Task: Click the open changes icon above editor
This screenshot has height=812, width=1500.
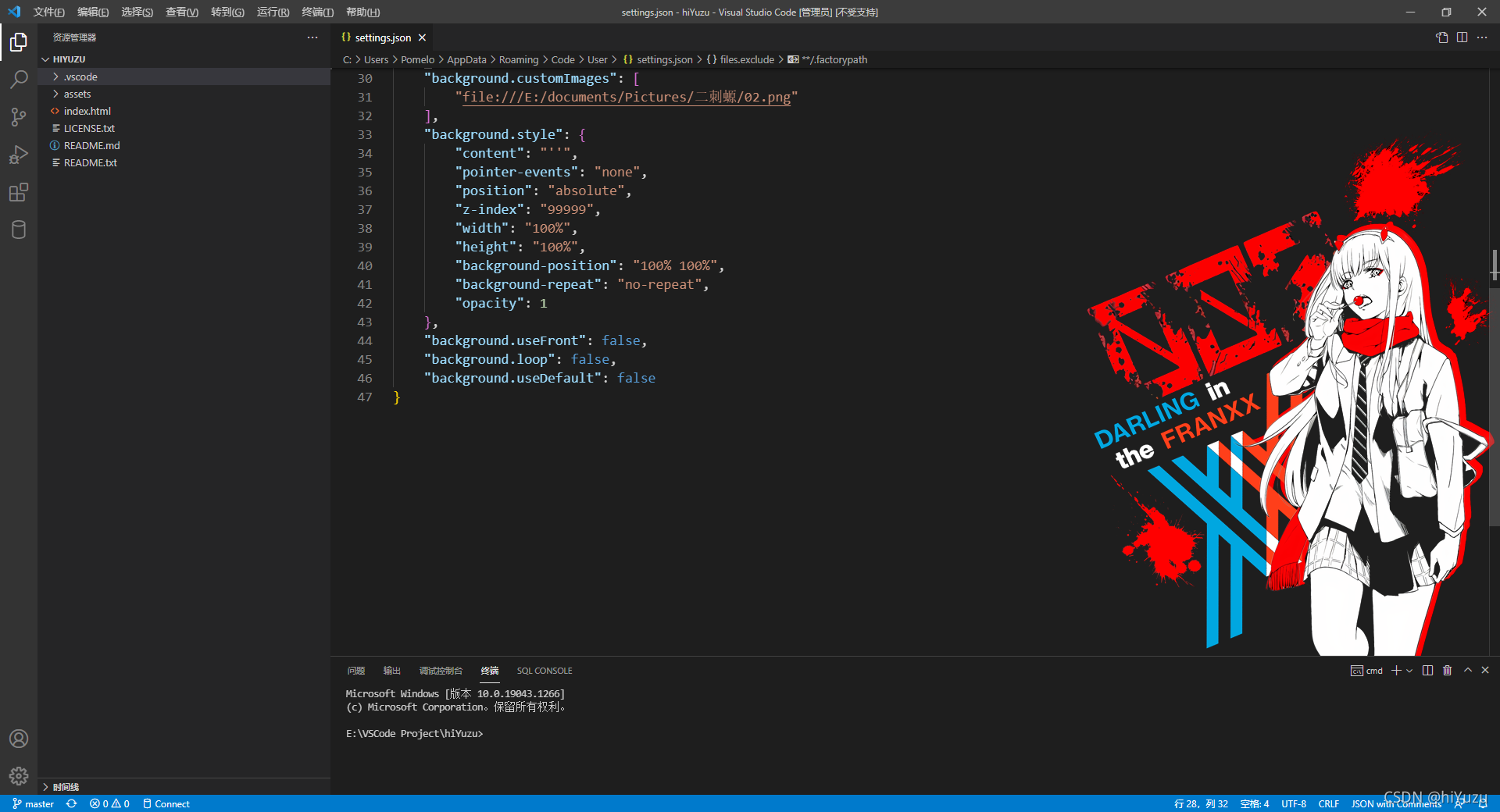Action: point(1442,37)
